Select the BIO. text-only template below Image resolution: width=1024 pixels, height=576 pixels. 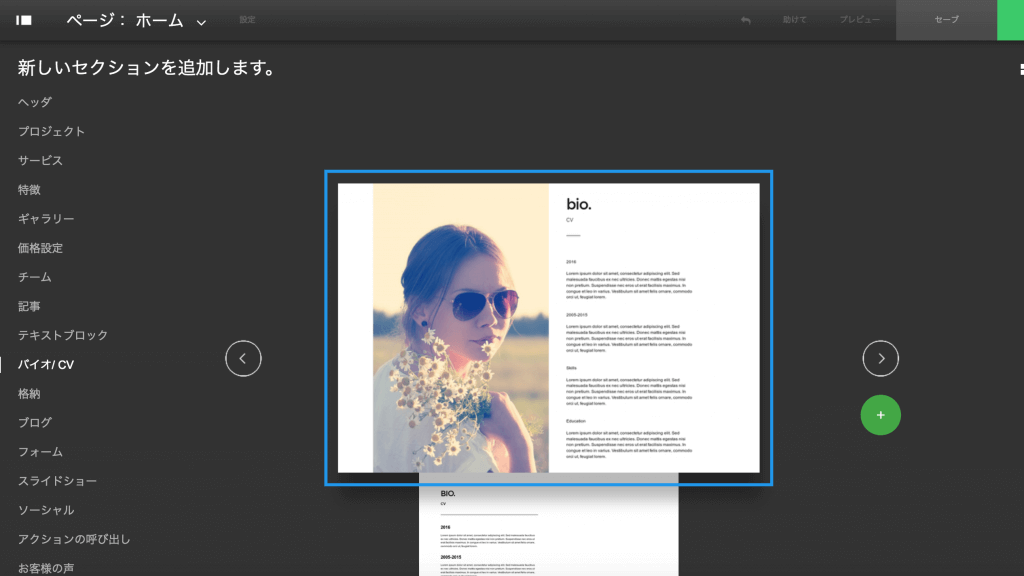click(548, 530)
